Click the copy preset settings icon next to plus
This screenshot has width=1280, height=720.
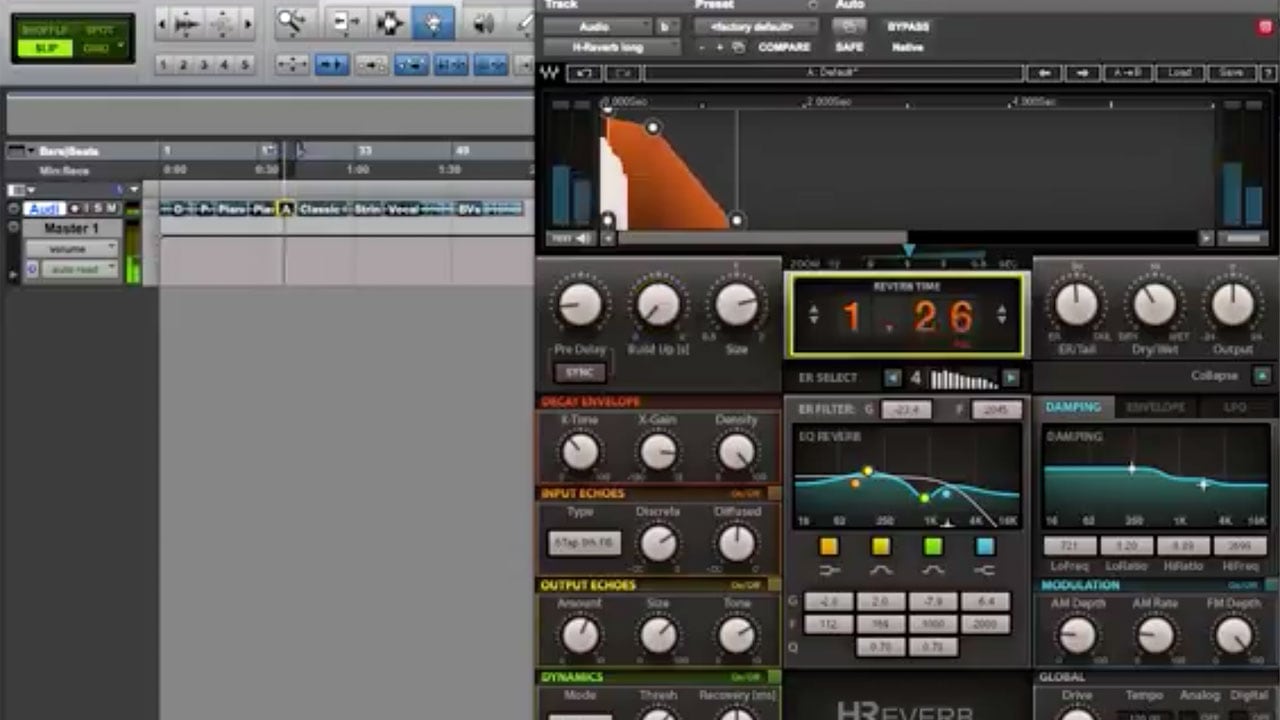(x=739, y=47)
